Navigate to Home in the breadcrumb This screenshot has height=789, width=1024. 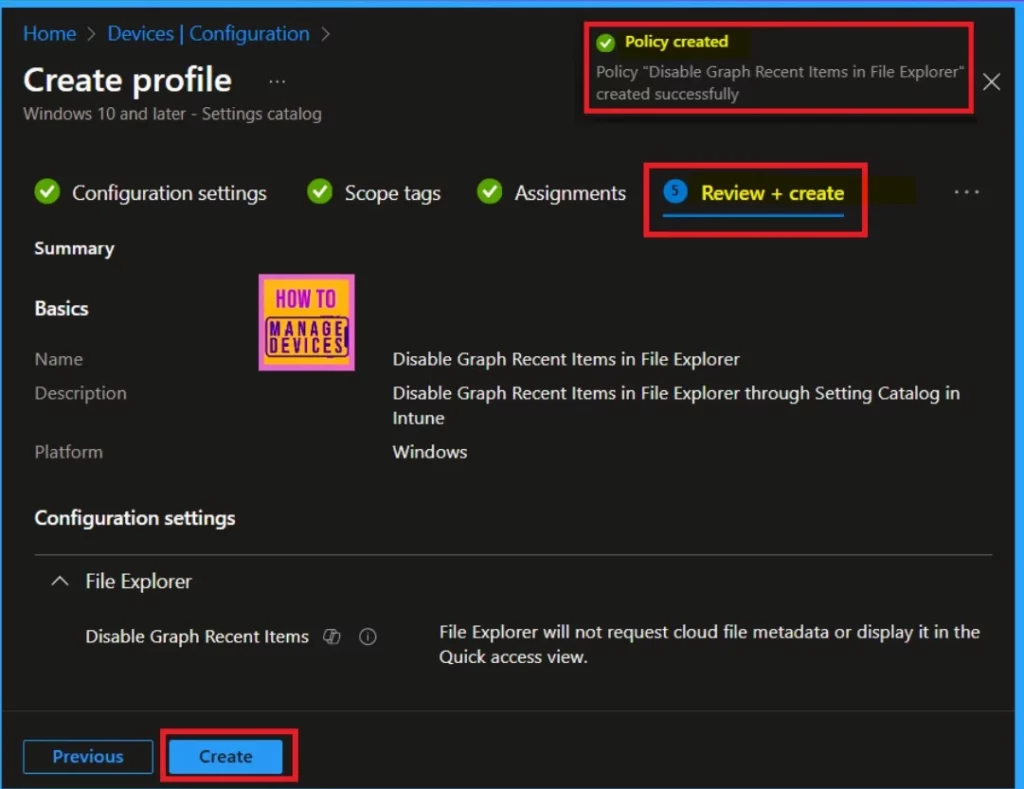point(49,34)
